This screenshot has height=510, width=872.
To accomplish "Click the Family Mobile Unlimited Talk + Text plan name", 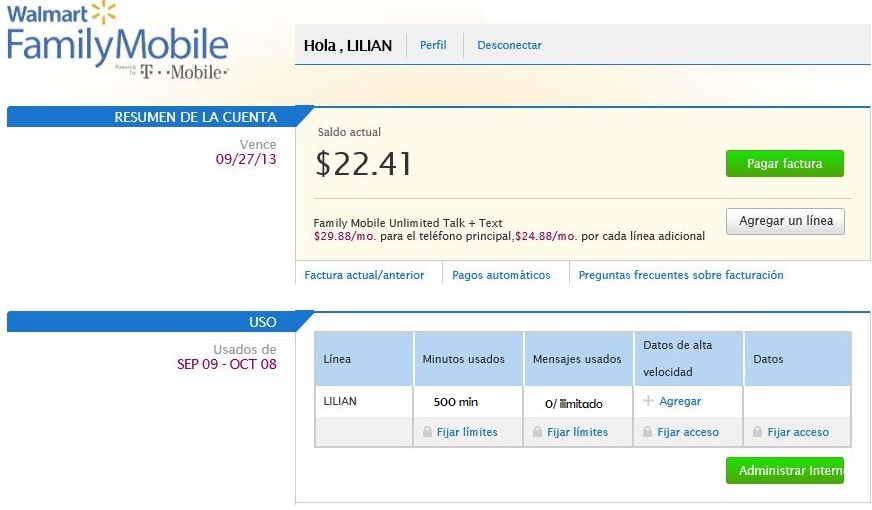I will 408,223.
